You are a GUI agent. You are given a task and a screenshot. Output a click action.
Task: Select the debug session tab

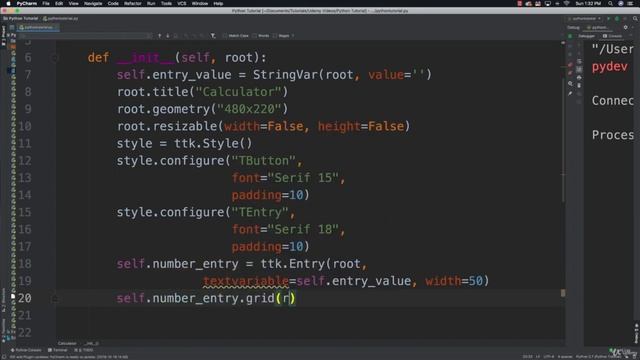(597, 27)
